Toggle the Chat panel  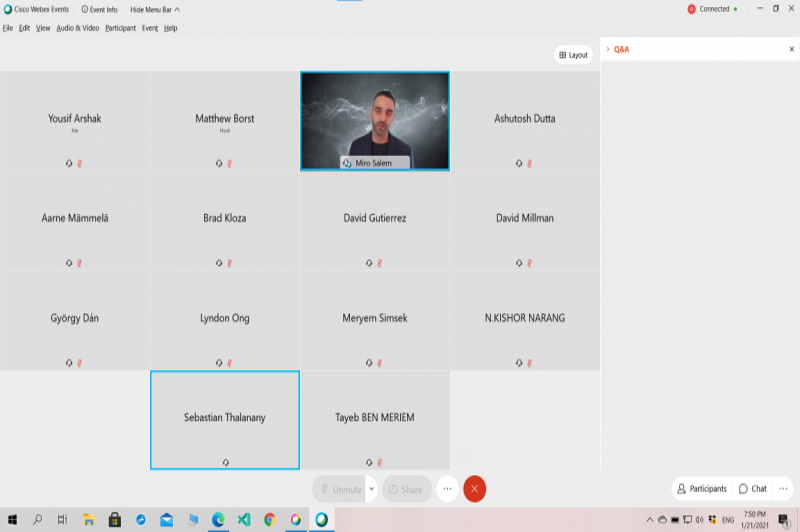pyautogui.click(x=752, y=489)
